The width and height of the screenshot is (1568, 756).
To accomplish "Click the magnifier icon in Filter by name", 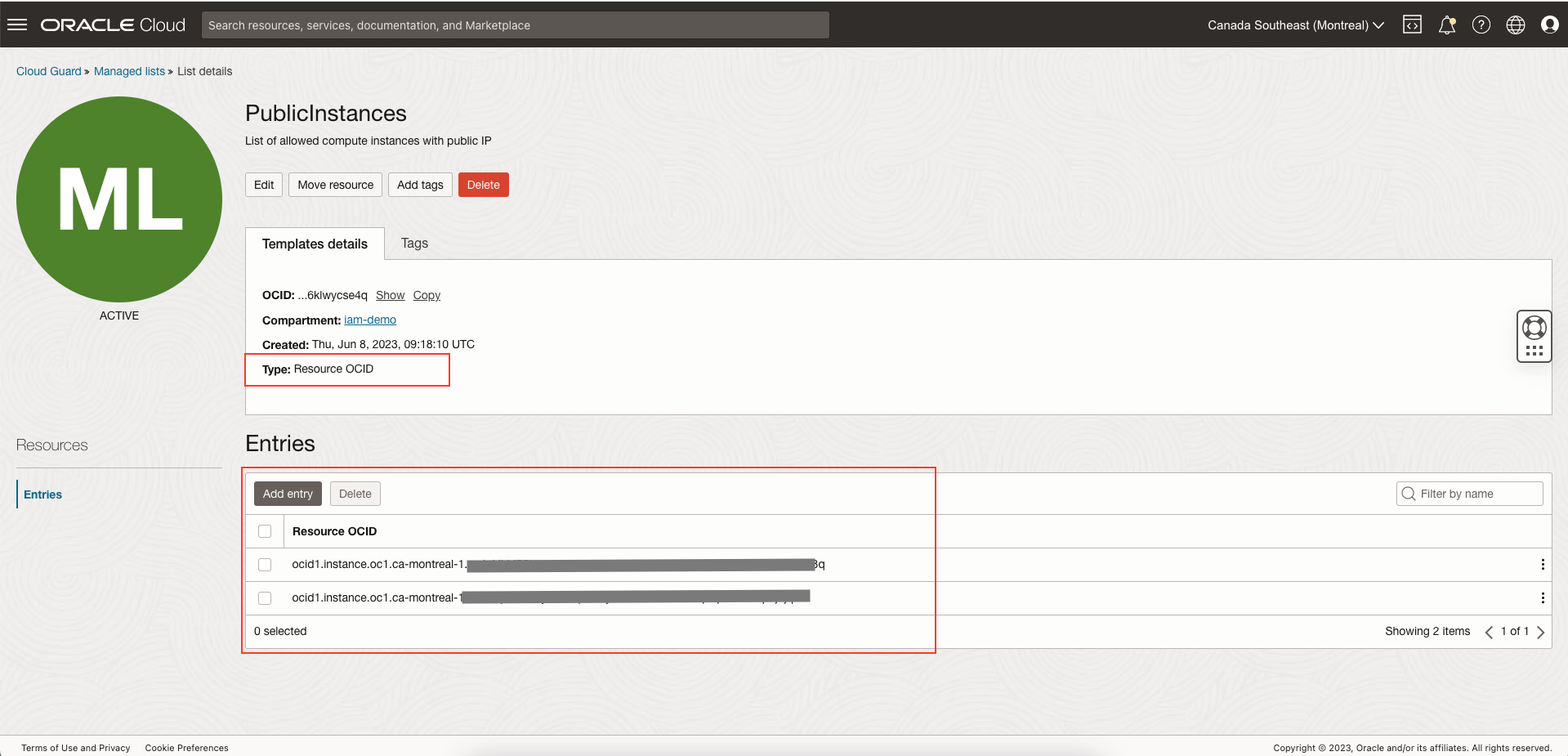I will [1409, 494].
